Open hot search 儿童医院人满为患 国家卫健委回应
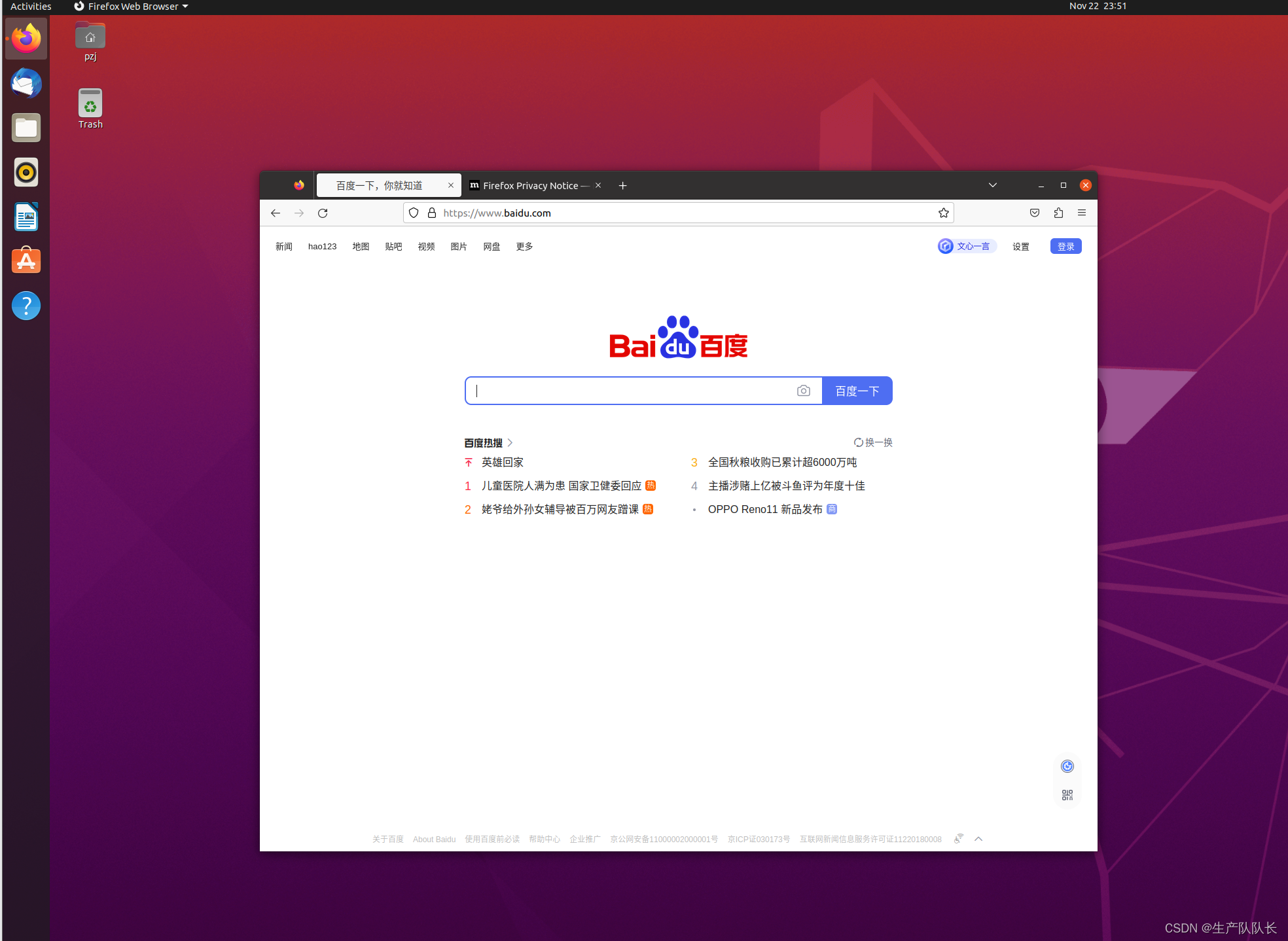This screenshot has height=941, width=1288. [562, 486]
